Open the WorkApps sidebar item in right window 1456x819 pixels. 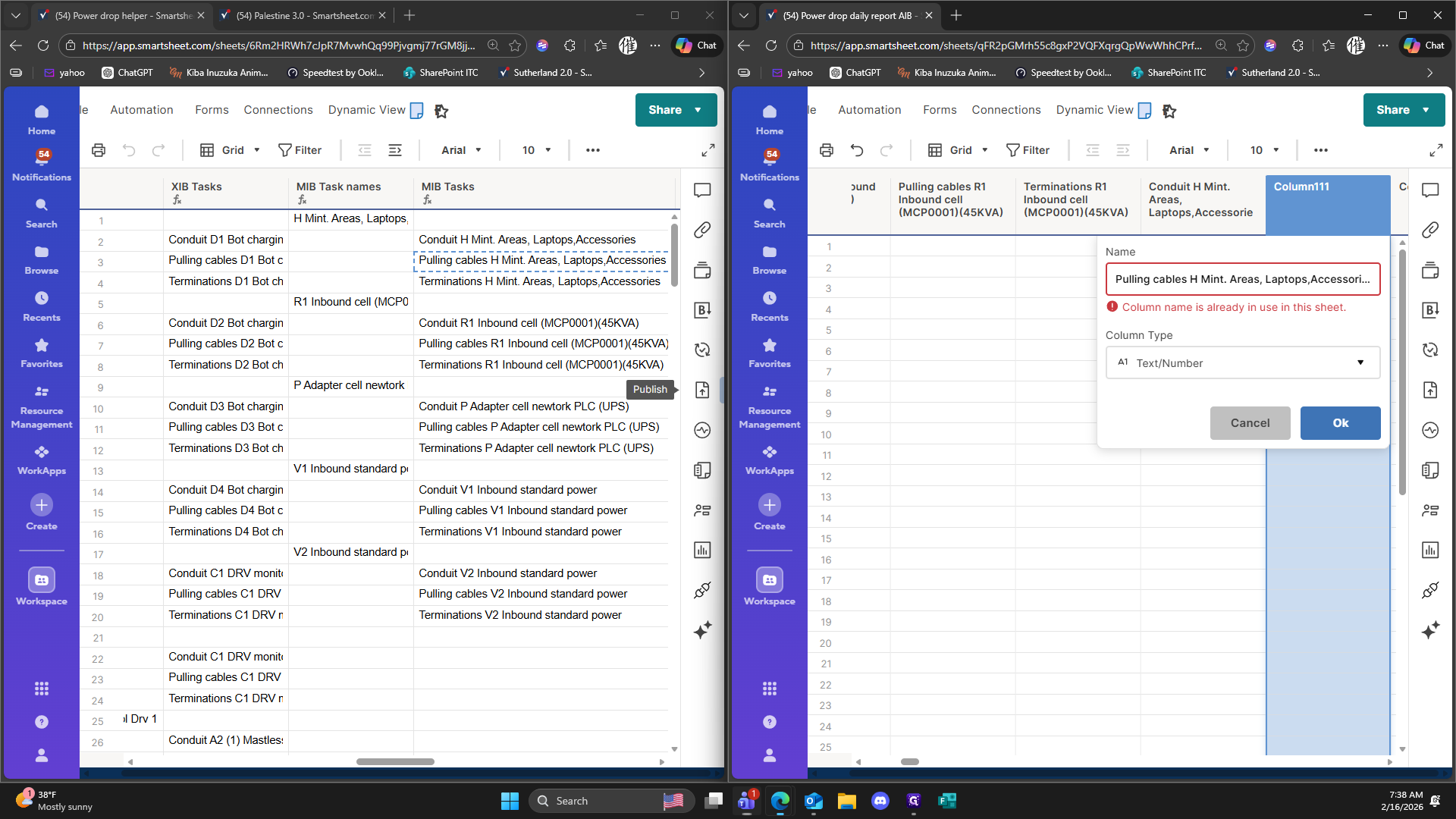[x=769, y=460]
